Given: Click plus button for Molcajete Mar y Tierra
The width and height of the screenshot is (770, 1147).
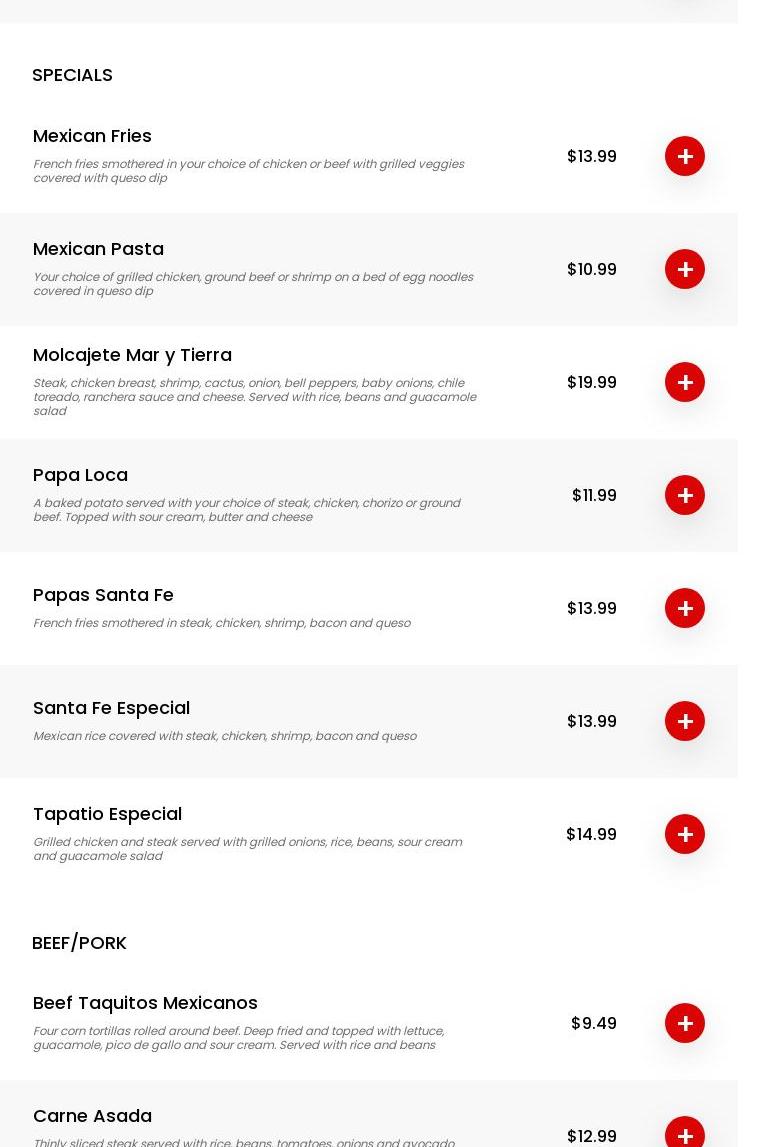Looking at the screenshot, I should 685,382.
